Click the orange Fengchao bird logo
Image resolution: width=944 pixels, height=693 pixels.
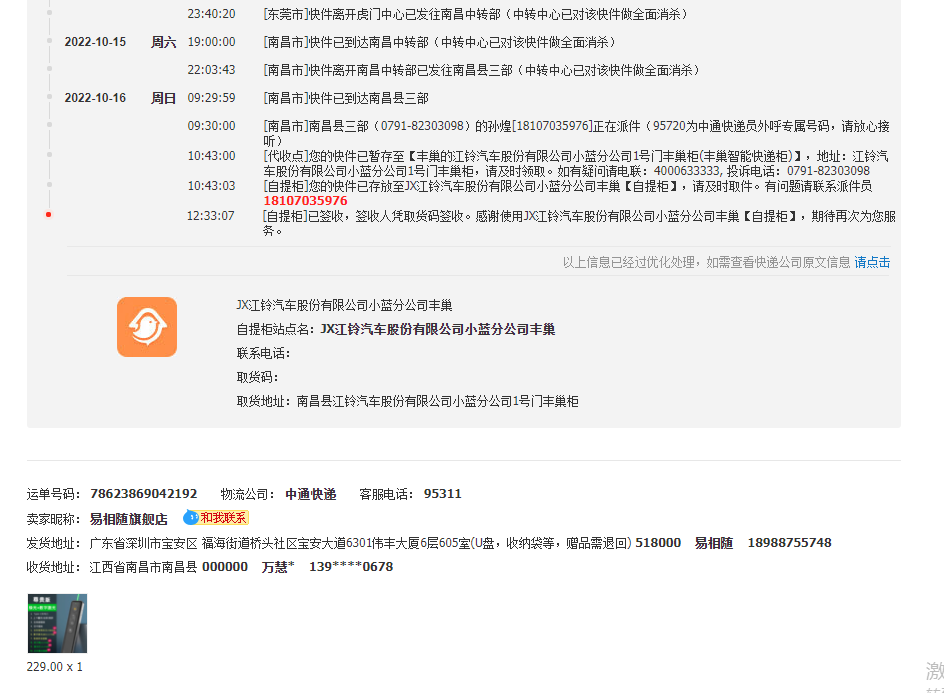pos(147,327)
